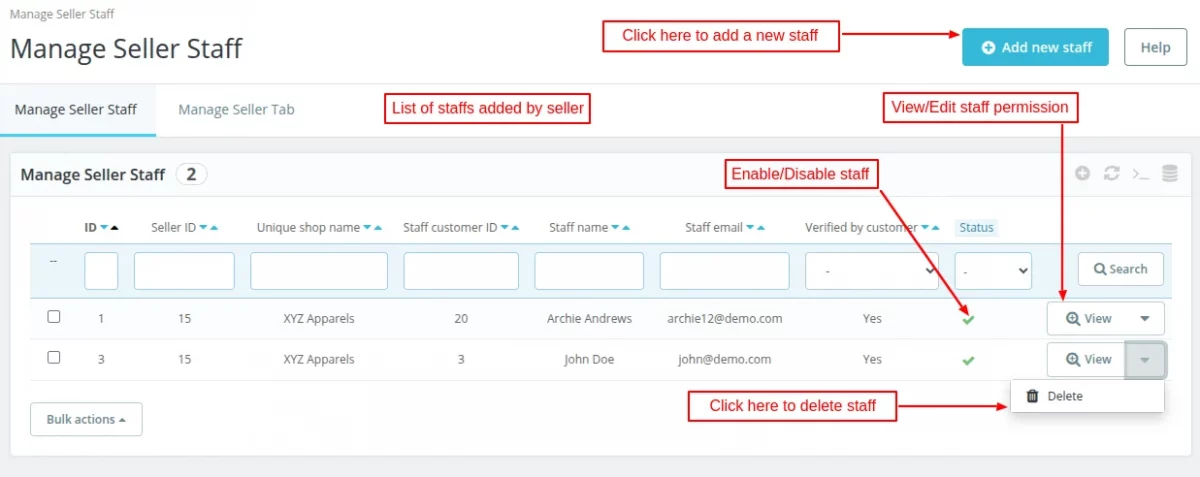Show the SQL query terminal icon
The height and width of the screenshot is (477, 1200).
pyautogui.click(x=1140, y=173)
